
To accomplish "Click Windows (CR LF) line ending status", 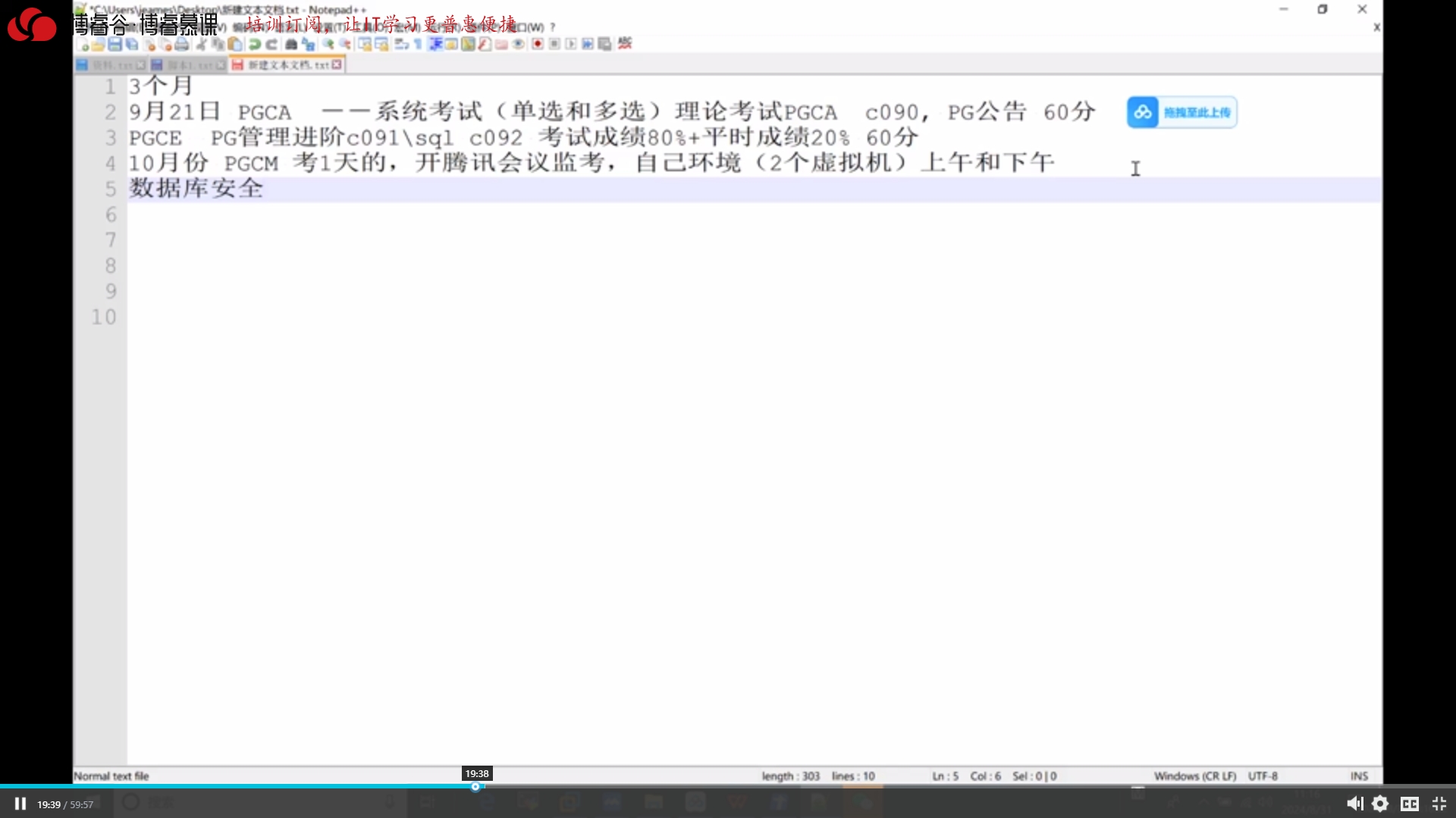I will 1195,776.
